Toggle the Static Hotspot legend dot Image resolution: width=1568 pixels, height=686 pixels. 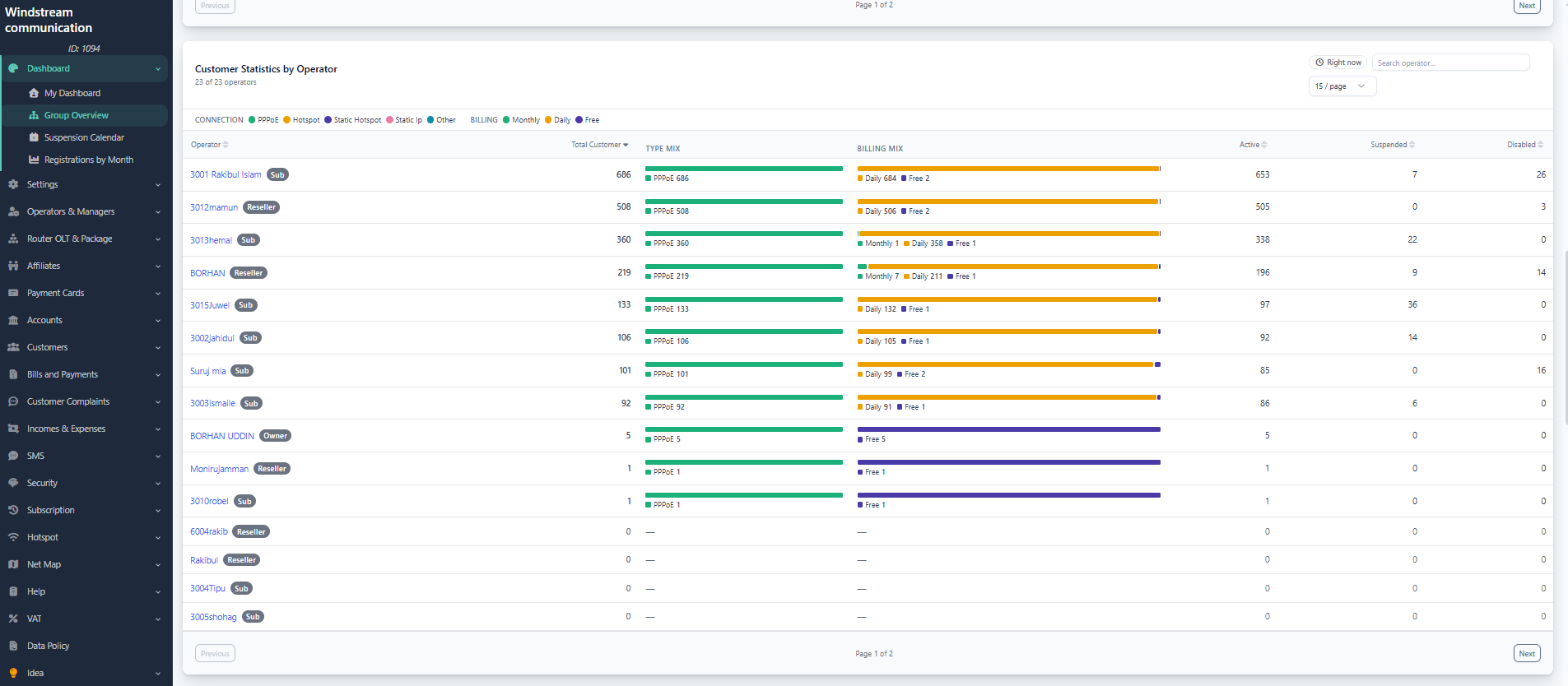tap(328, 120)
